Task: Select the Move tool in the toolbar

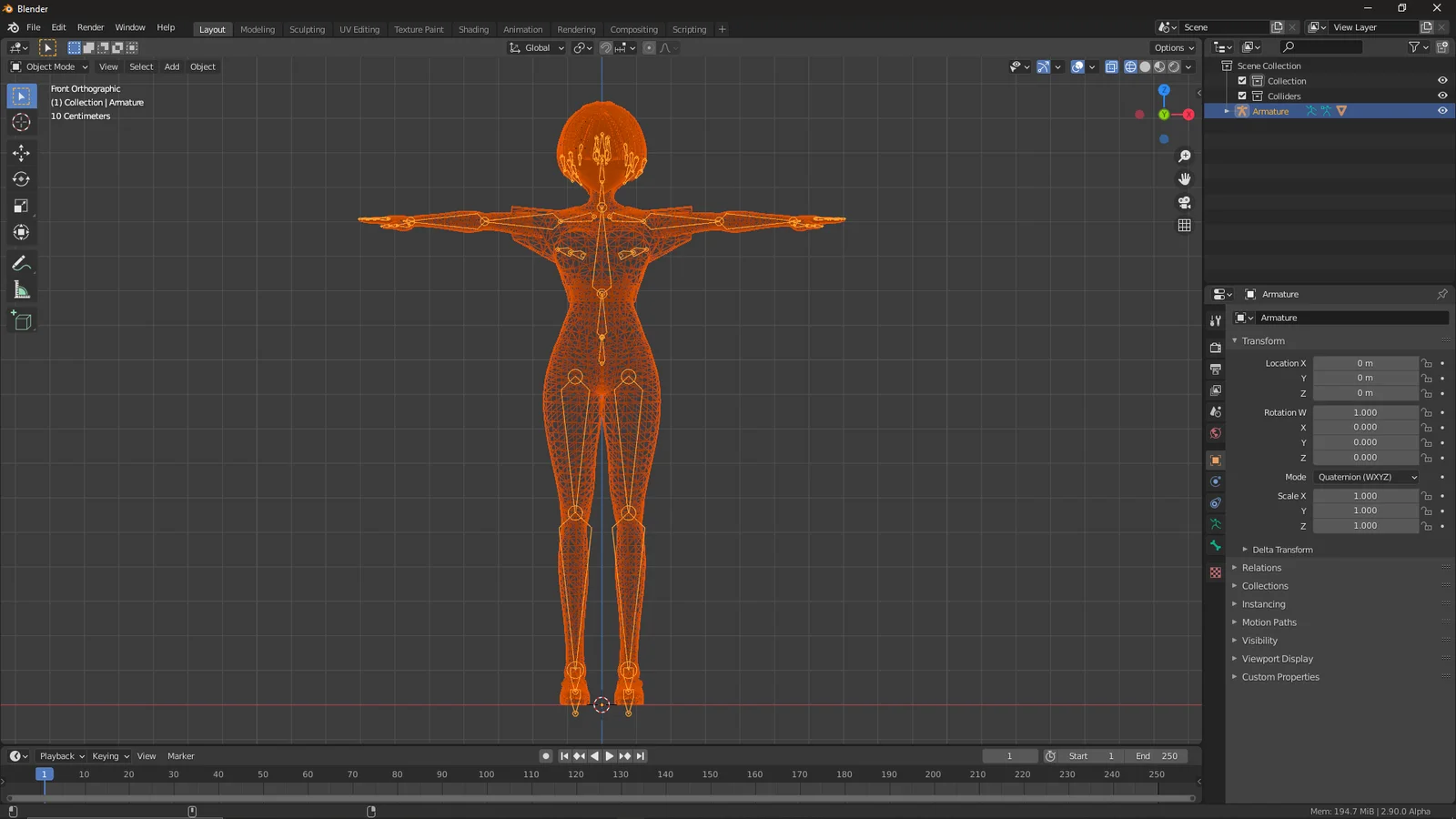Action: pyautogui.click(x=21, y=153)
